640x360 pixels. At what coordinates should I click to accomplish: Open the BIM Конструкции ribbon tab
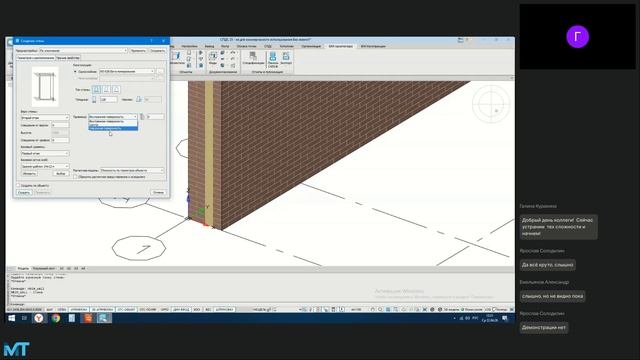tap(373, 46)
